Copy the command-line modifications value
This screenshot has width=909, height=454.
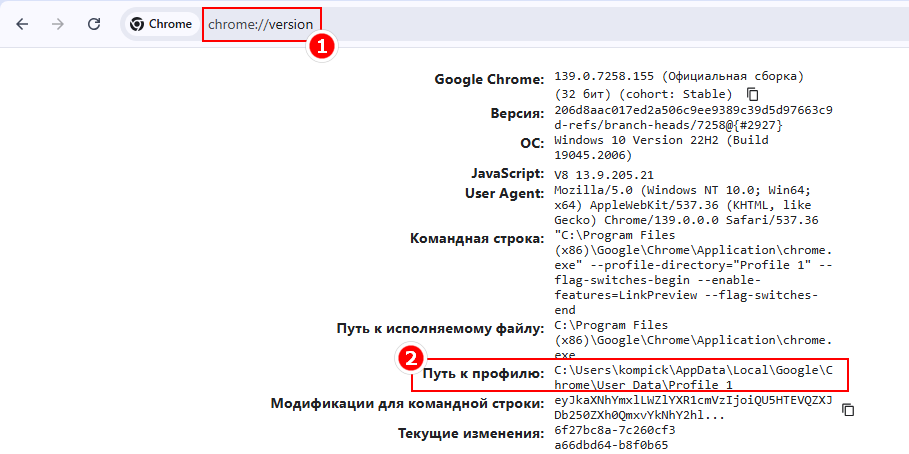pyautogui.click(x=848, y=410)
